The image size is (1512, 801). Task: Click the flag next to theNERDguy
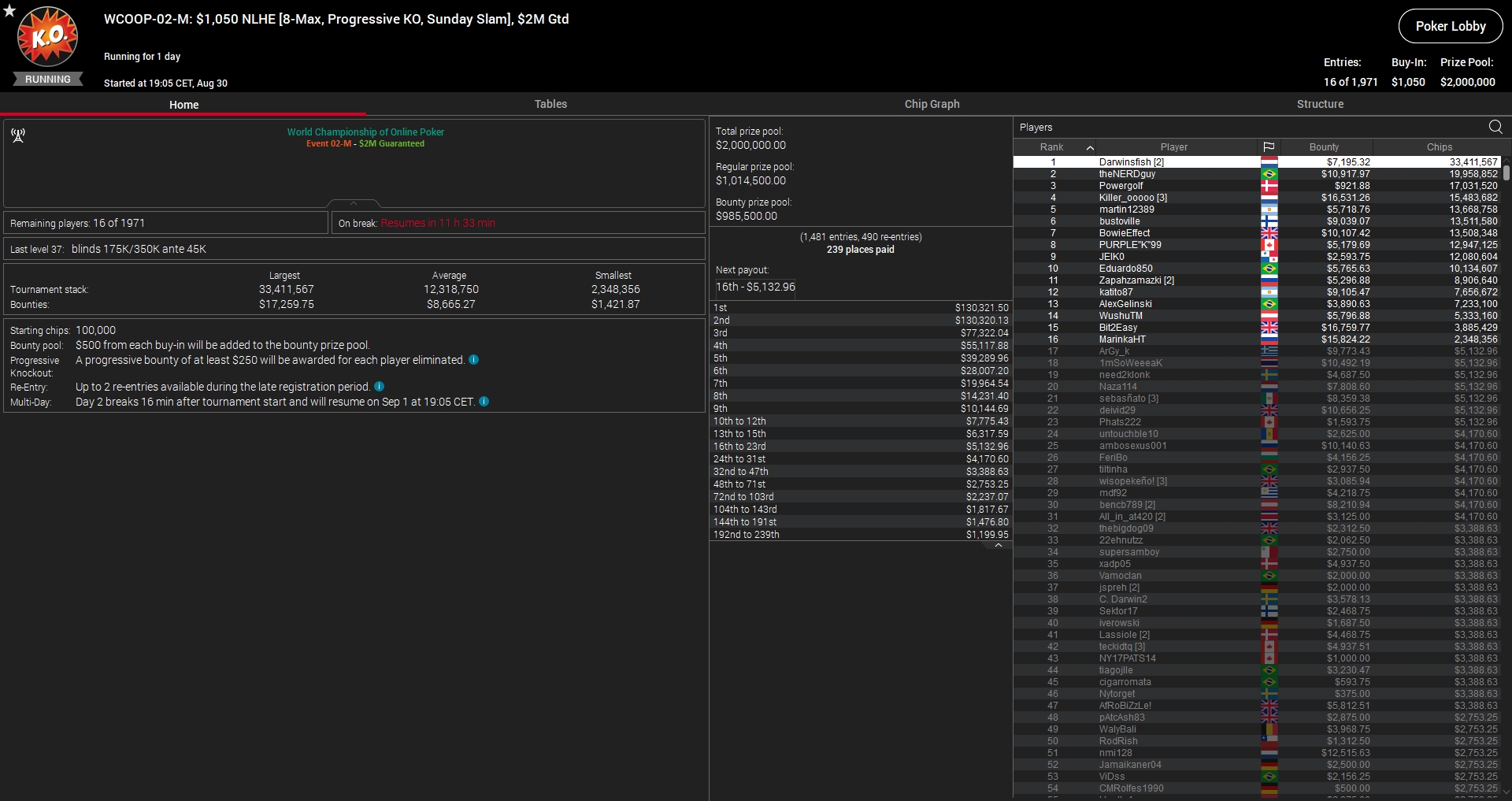(1269, 174)
